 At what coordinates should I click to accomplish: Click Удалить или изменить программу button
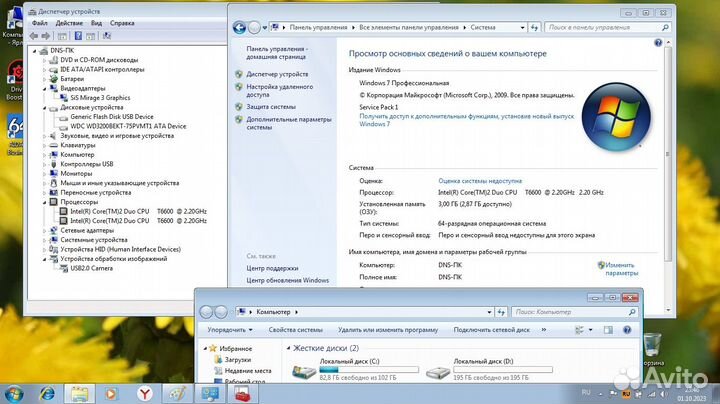point(388,330)
